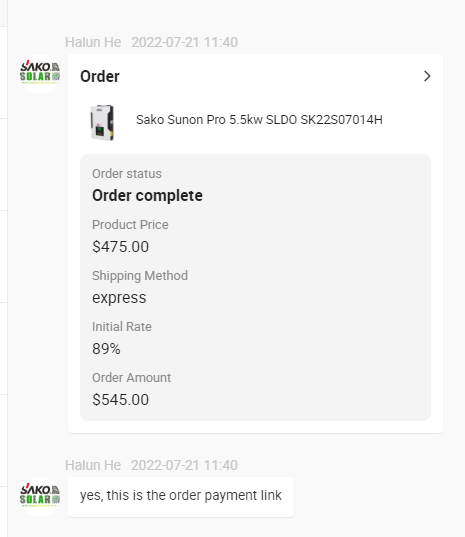The height and width of the screenshot is (537, 465).
Task: Click timestamp 2022-07-21 11:40 above the Order card
Action: click(185, 42)
